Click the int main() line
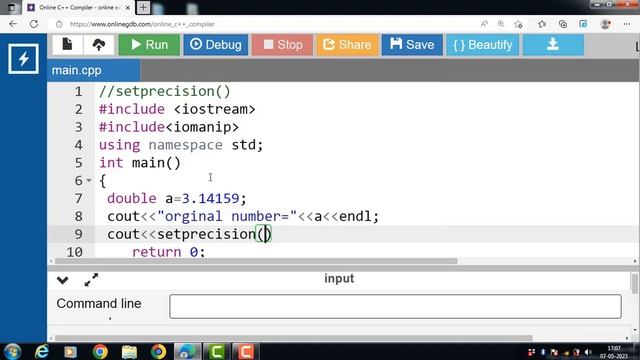This screenshot has height=360, width=640. click(x=140, y=163)
